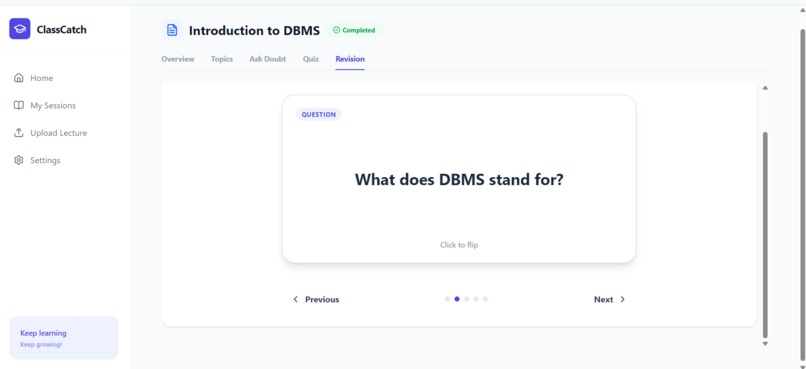
Task: Click the left chevron beside Previous
Action: point(295,299)
